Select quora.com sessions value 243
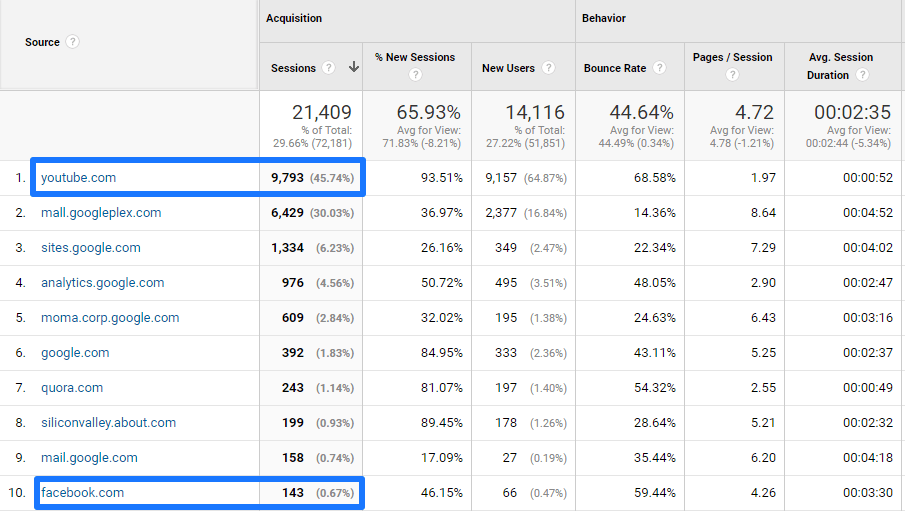905x511 pixels. coord(293,388)
